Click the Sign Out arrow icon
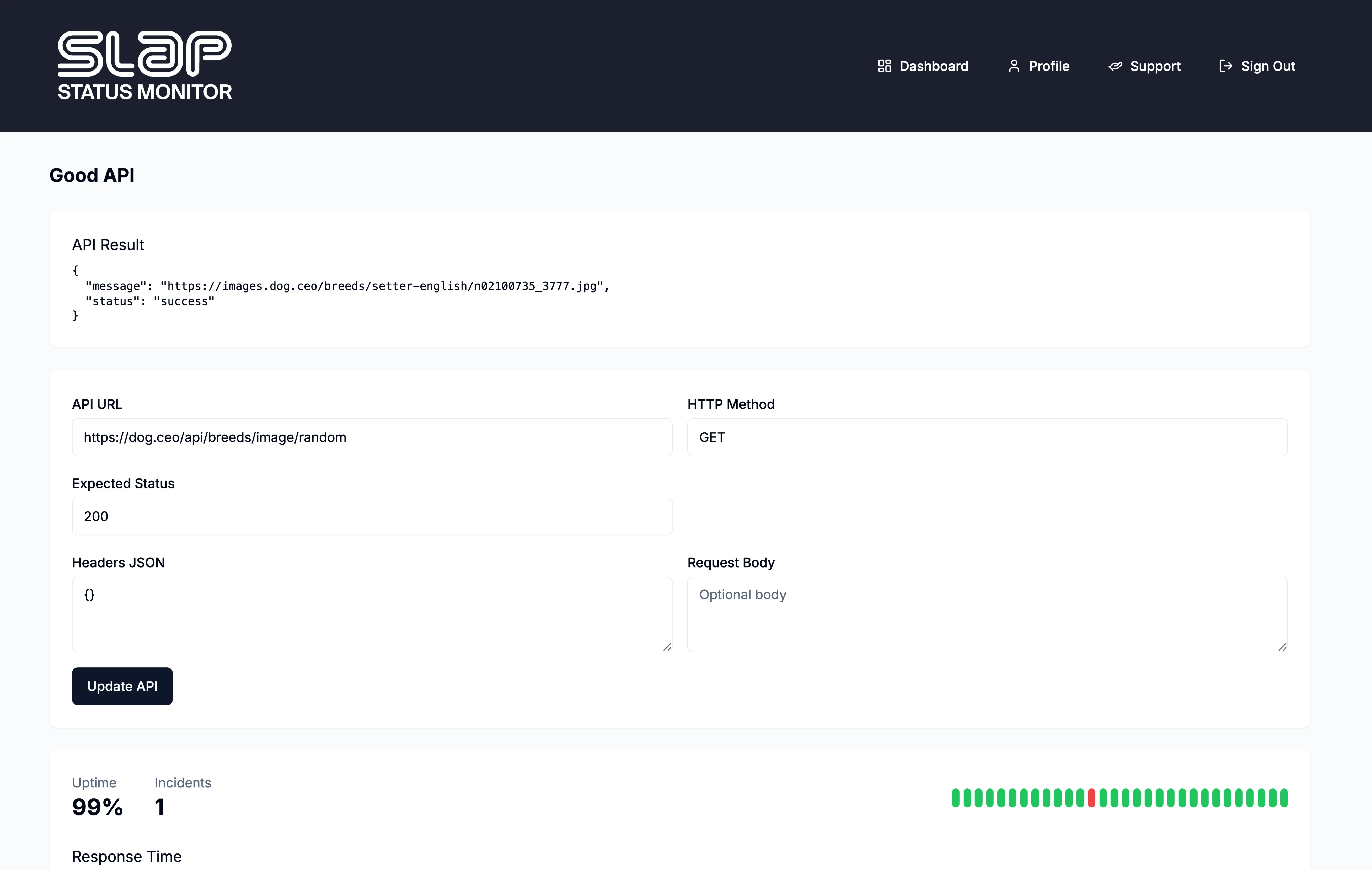 pos(1226,66)
